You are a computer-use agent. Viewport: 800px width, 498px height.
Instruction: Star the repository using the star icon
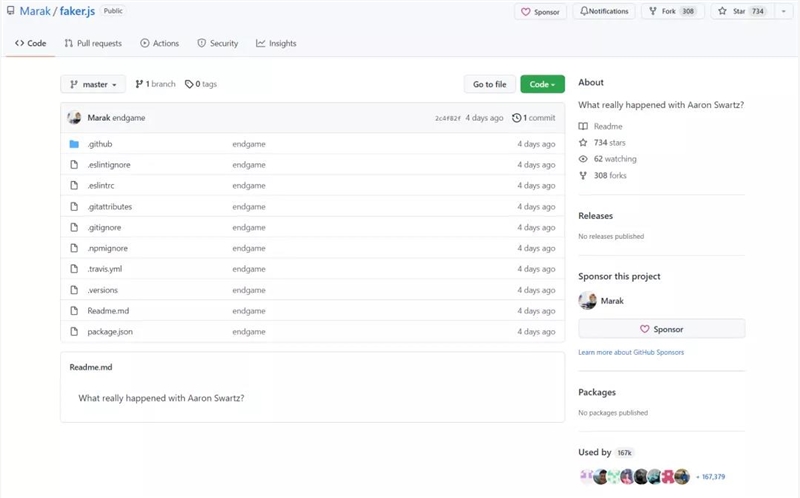tap(722, 11)
